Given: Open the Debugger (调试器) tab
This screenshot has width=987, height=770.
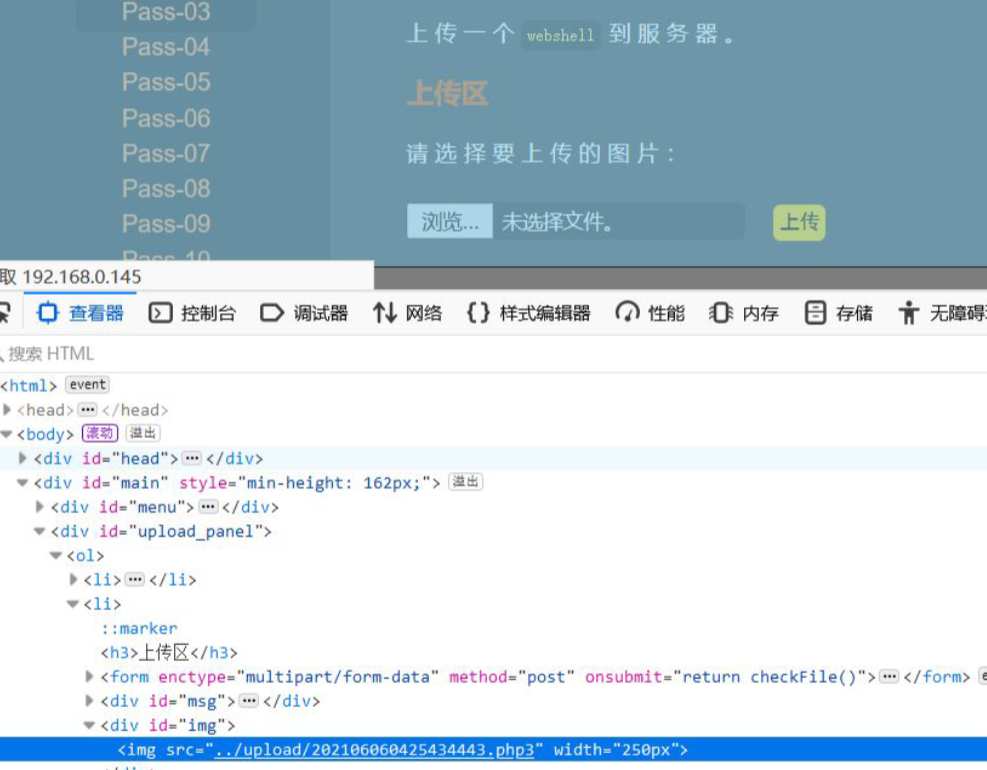Looking at the screenshot, I should tap(304, 313).
